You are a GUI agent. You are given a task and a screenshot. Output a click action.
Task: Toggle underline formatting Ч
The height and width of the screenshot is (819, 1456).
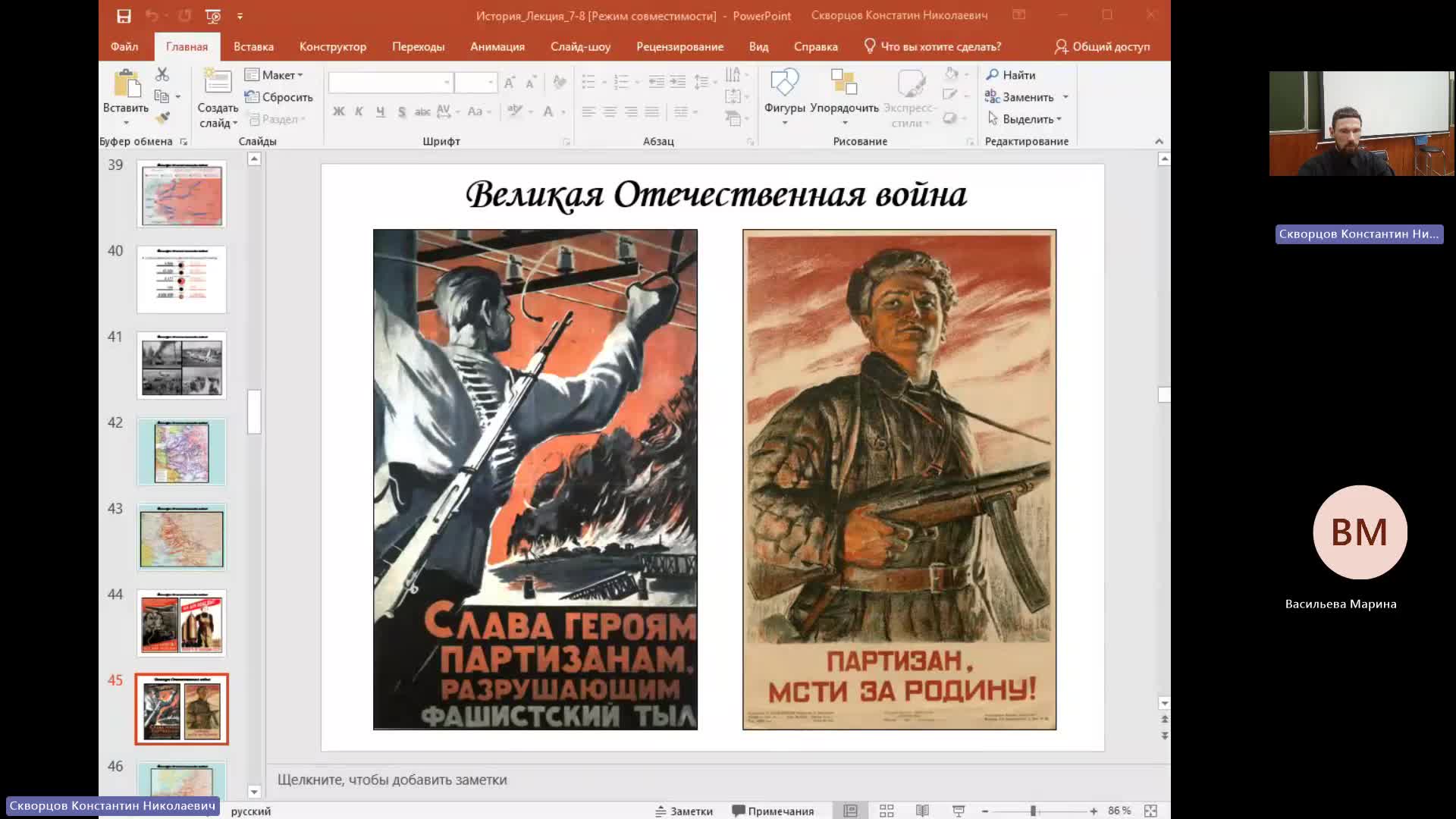click(x=380, y=111)
